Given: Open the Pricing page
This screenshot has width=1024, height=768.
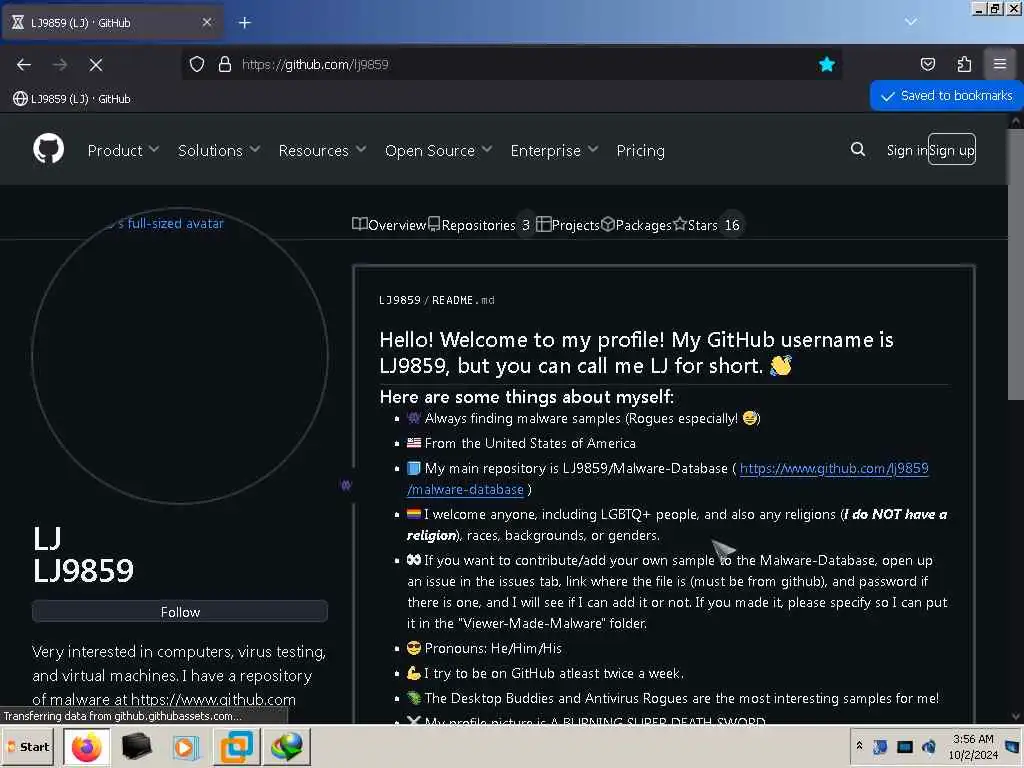Looking at the screenshot, I should coord(640,150).
